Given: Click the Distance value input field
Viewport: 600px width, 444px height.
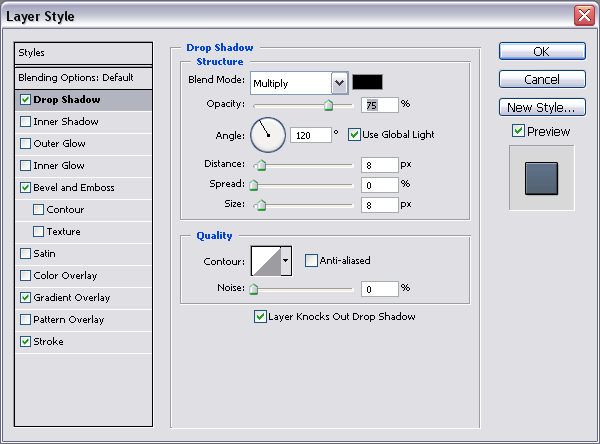Looking at the screenshot, I should [x=379, y=164].
